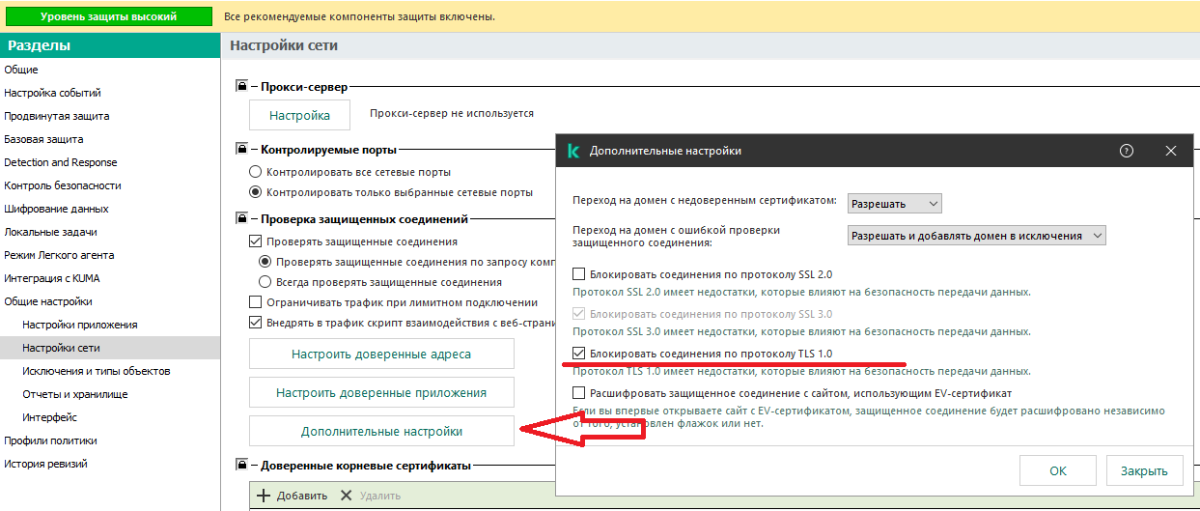Image resolution: width=1200 pixels, height=511 pixels.
Task: Select Интерфейс subsection
Action: tap(50, 417)
